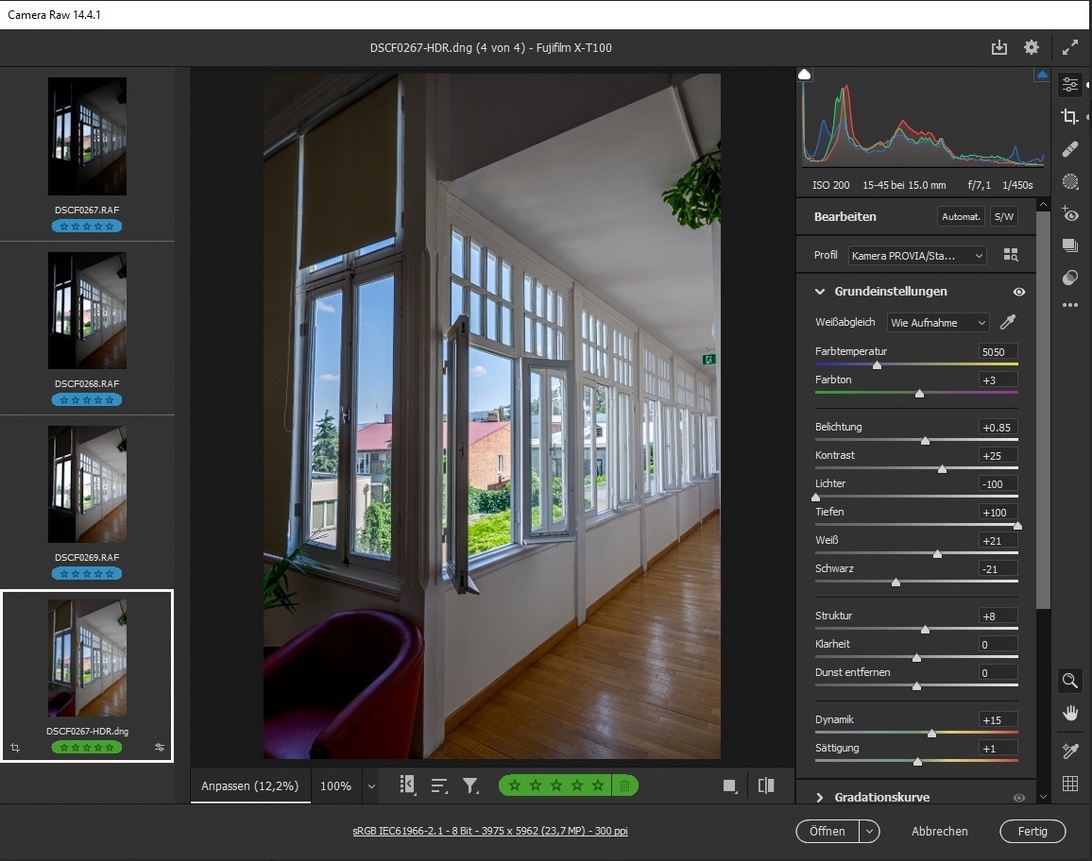Browse profiles with grid icon
1092x861 pixels.
[1010, 255]
